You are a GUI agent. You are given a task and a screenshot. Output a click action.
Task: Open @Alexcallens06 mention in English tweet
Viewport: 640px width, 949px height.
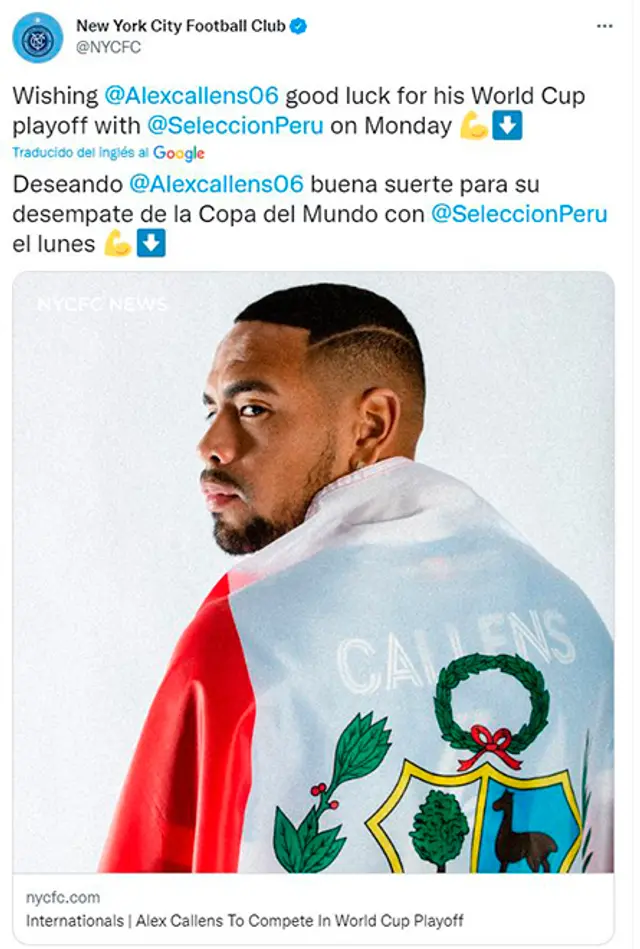(x=191, y=96)
